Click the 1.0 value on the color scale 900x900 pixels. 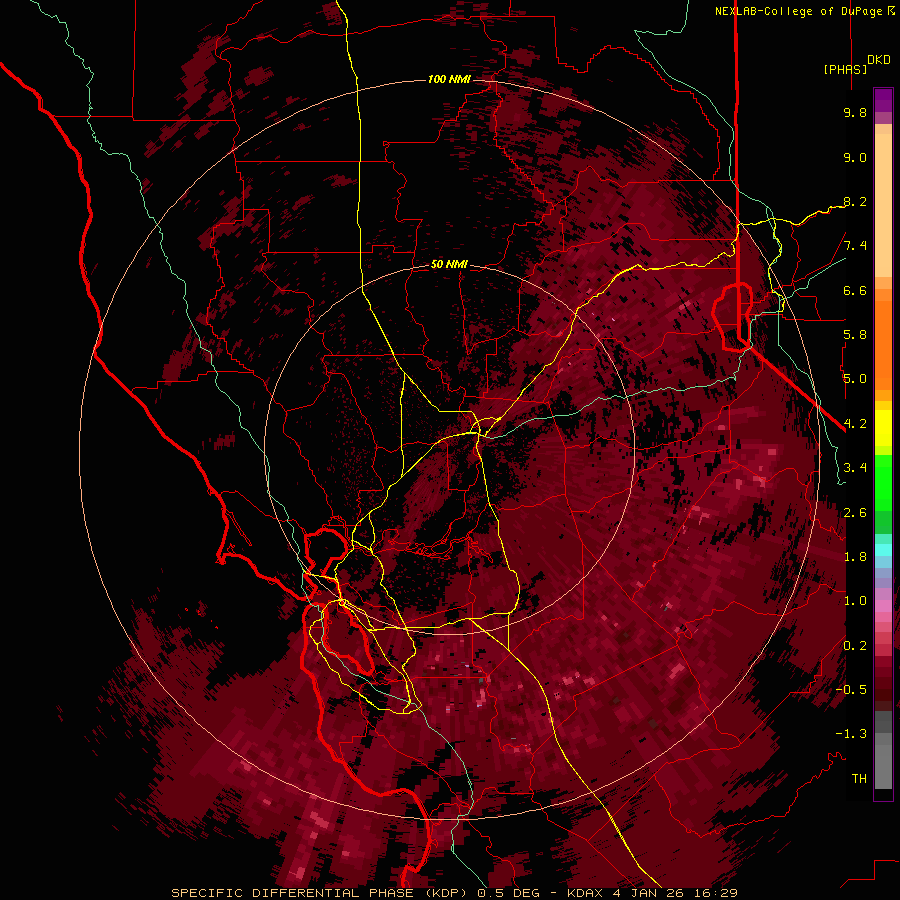[x=855, y=601]
